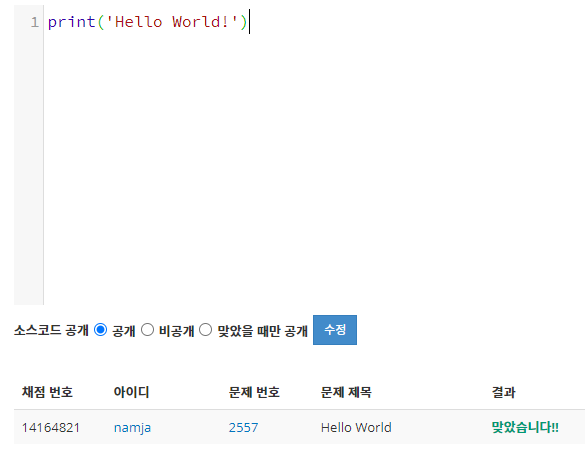Click the 맞았습니다!! result text
This screenshot has width=585, height=462.
(525, 427)
